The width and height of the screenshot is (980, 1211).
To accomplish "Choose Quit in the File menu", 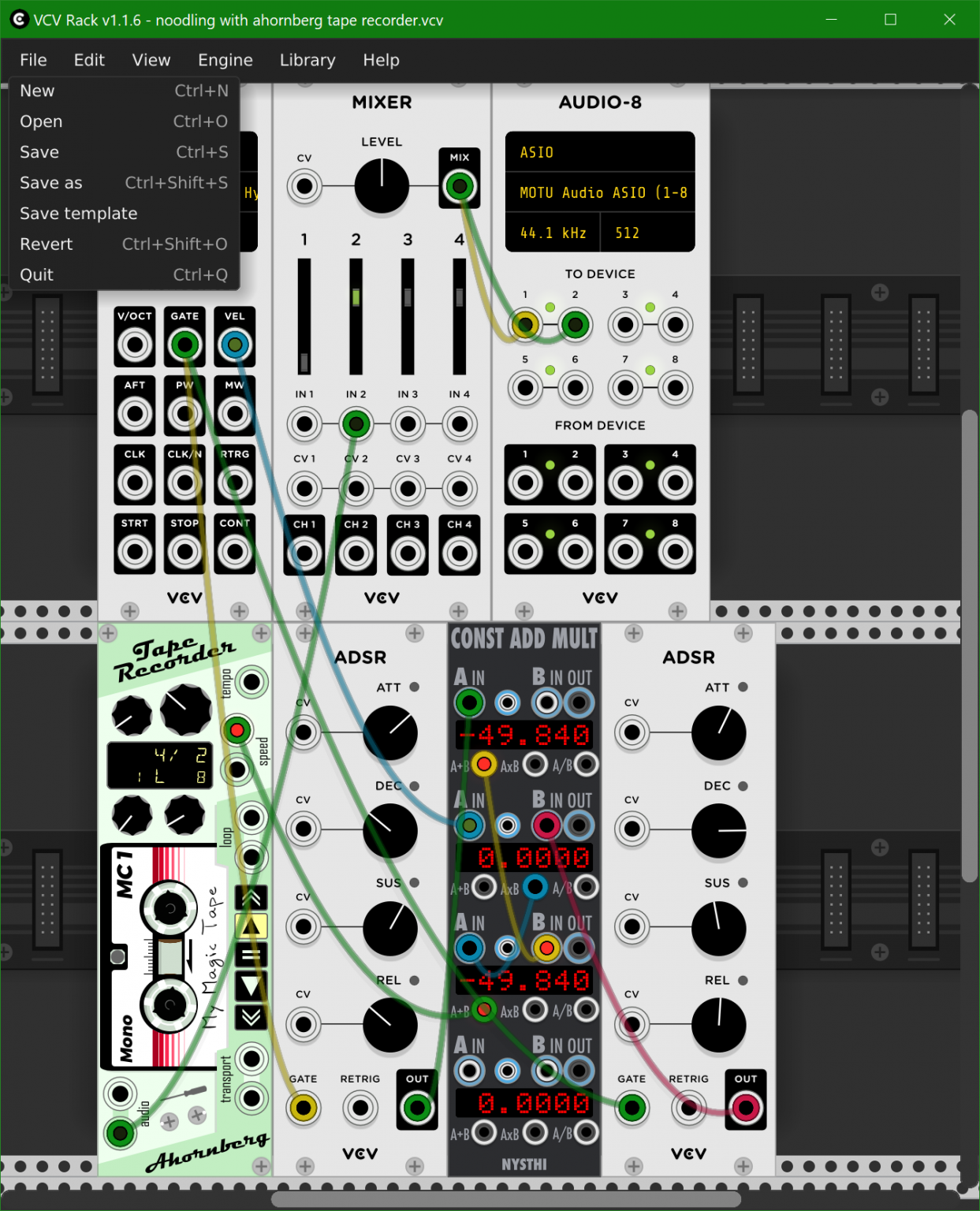I will (x=124, y=275).
